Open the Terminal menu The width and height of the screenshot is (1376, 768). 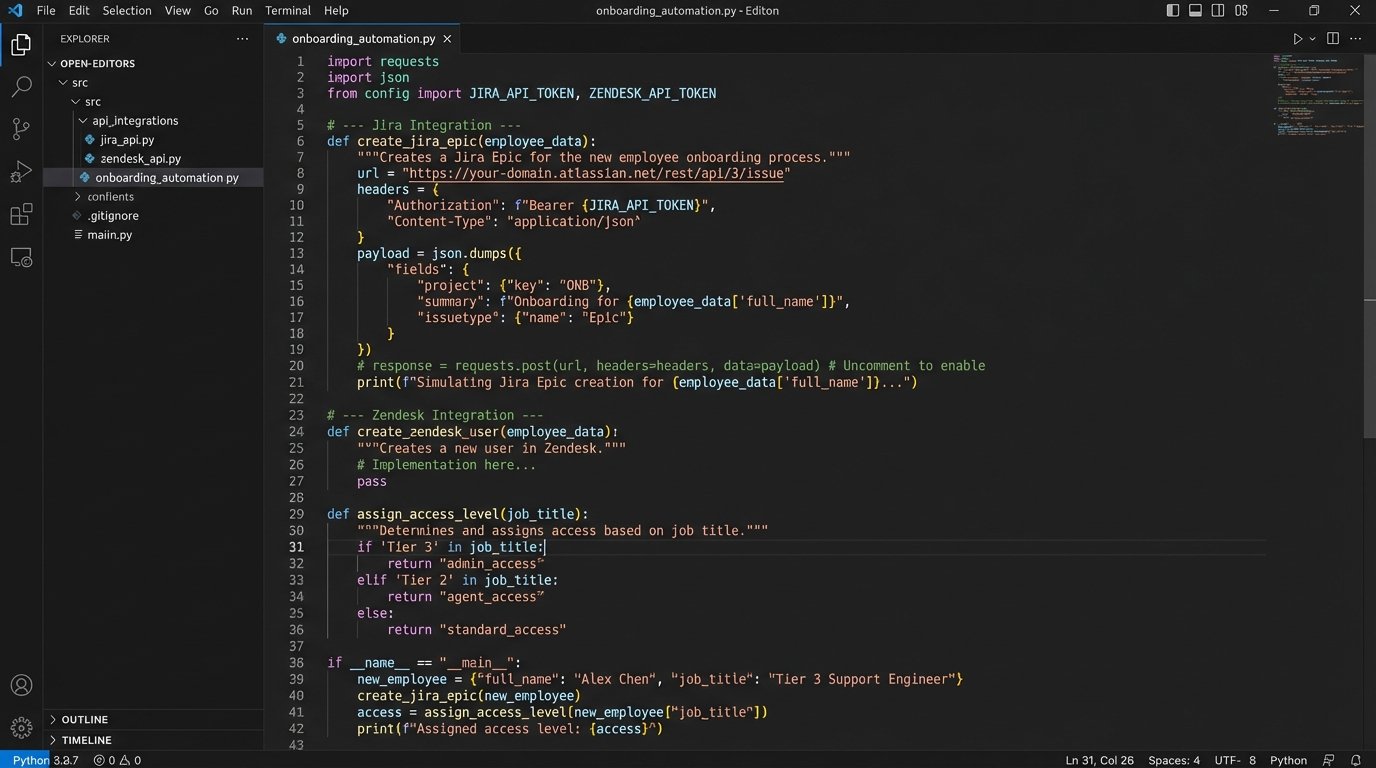pyautogui.click(x=287, y=11)
